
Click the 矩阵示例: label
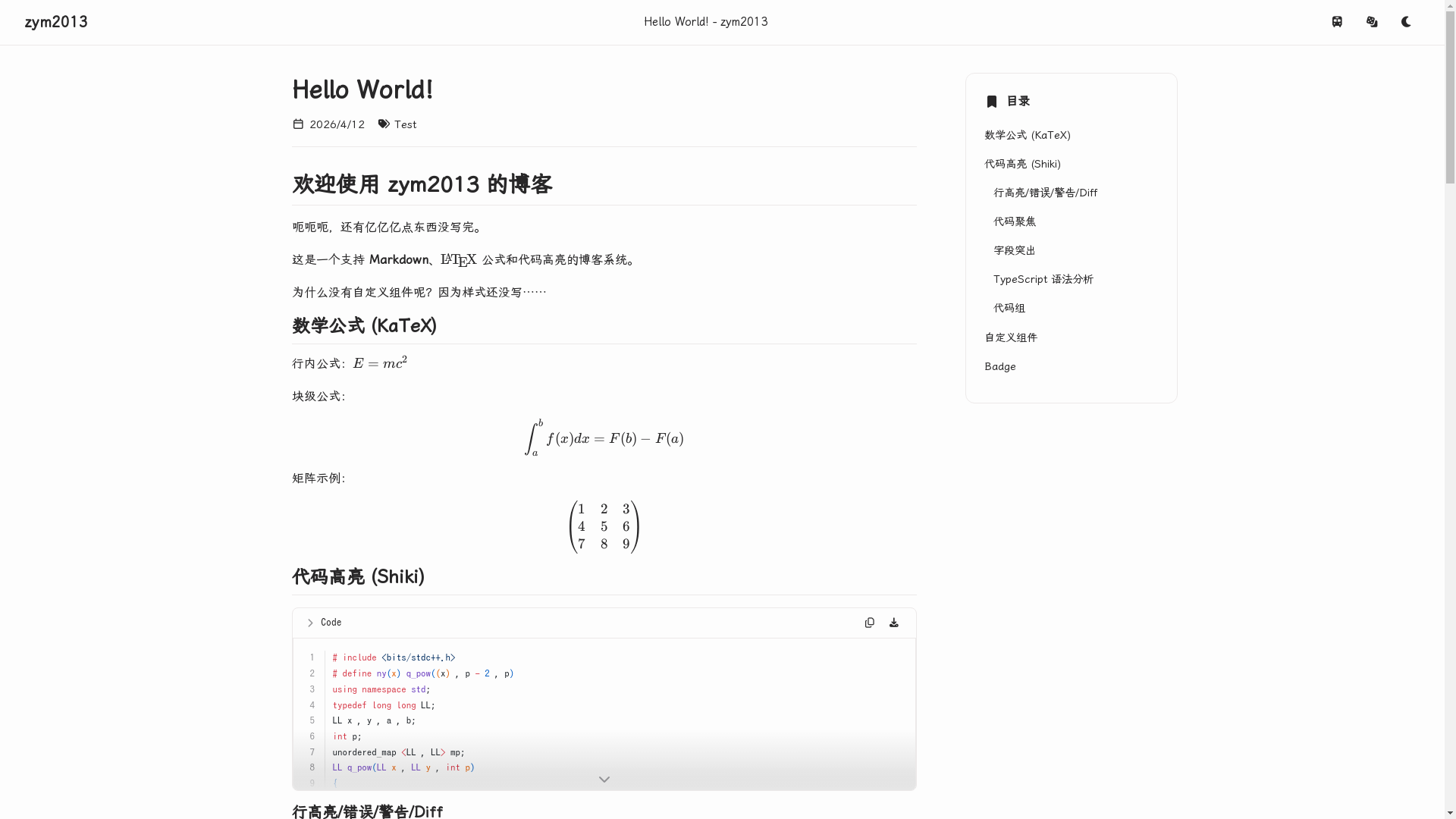[x=318, y=478]
